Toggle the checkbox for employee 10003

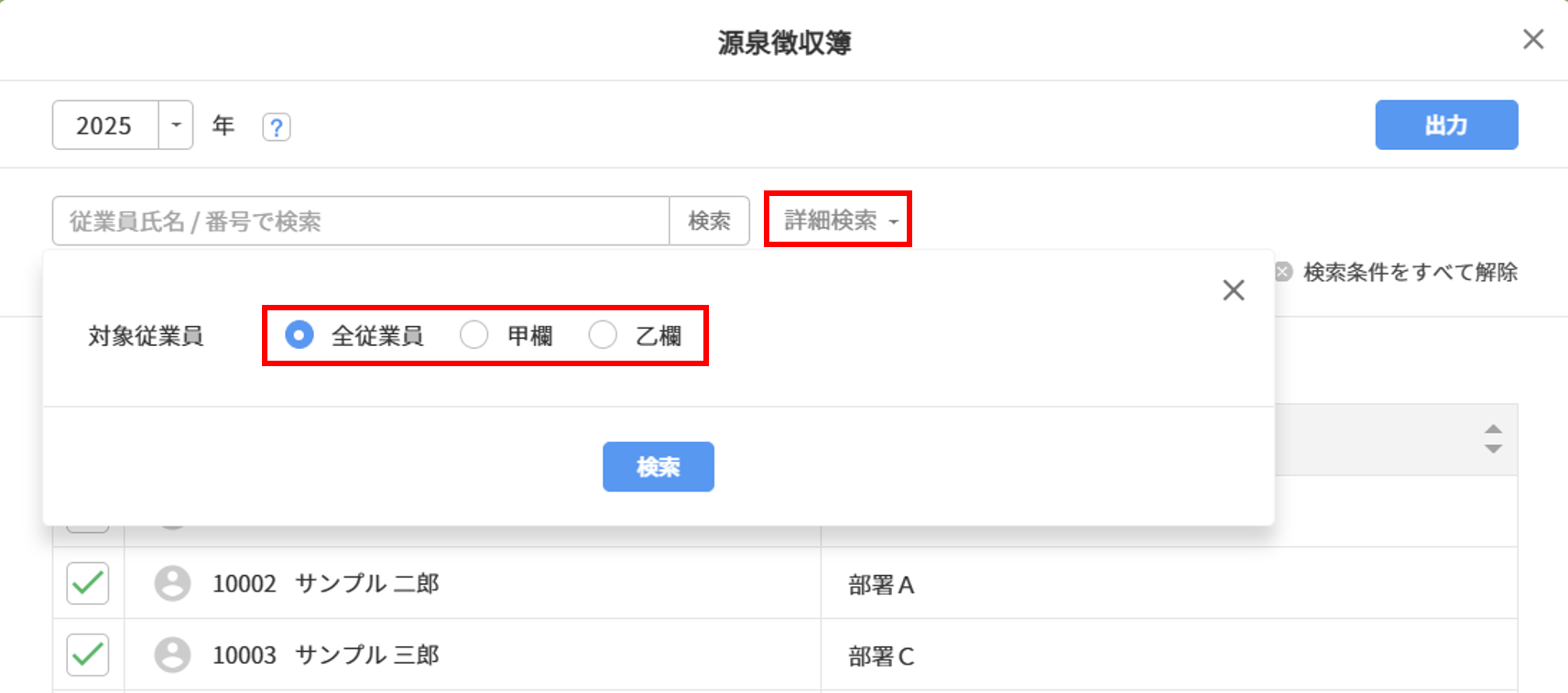pos(88,655)
